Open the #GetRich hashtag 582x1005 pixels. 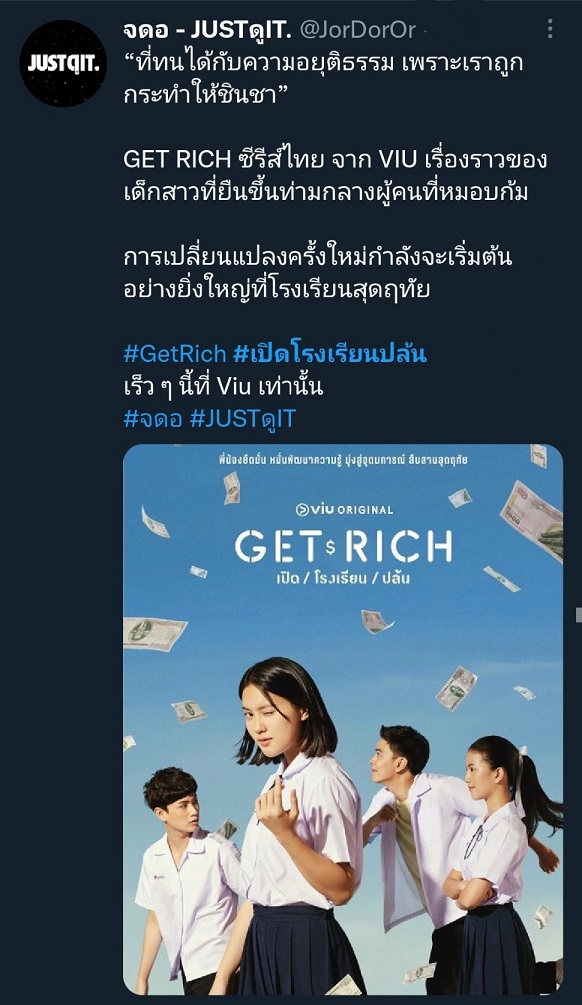(175, 353)
